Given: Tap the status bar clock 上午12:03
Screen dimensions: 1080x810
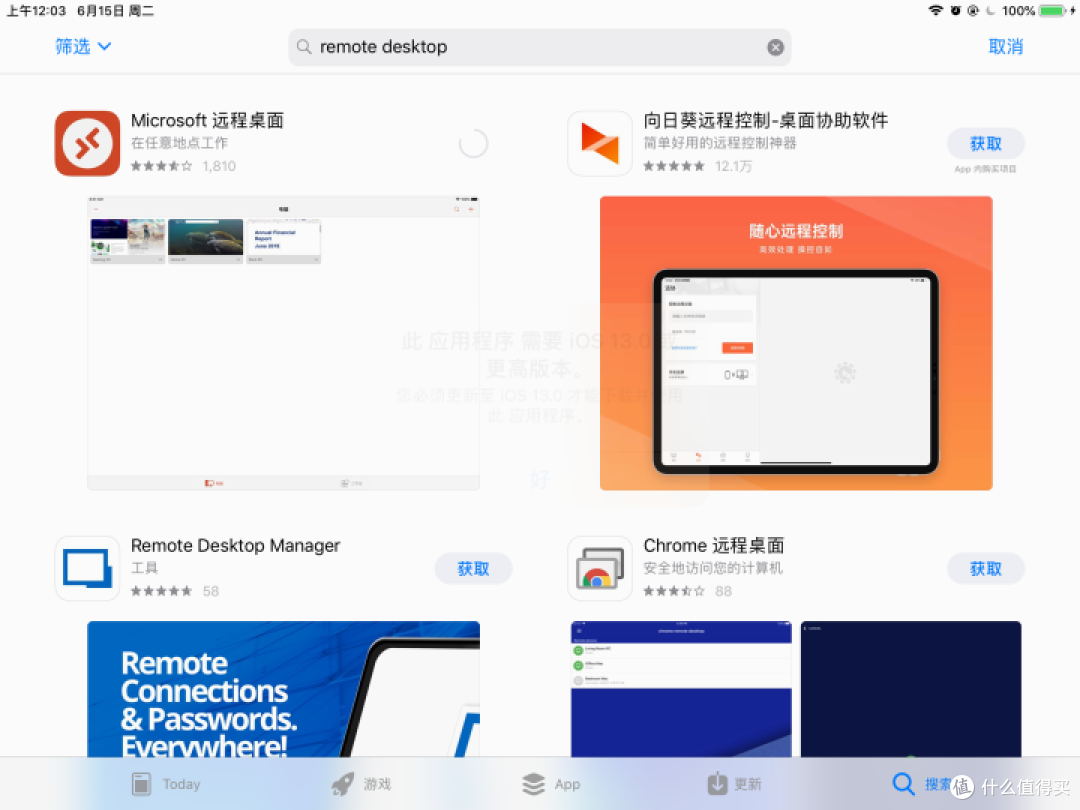Looking at the screenshot, I should tap(36, 10).
